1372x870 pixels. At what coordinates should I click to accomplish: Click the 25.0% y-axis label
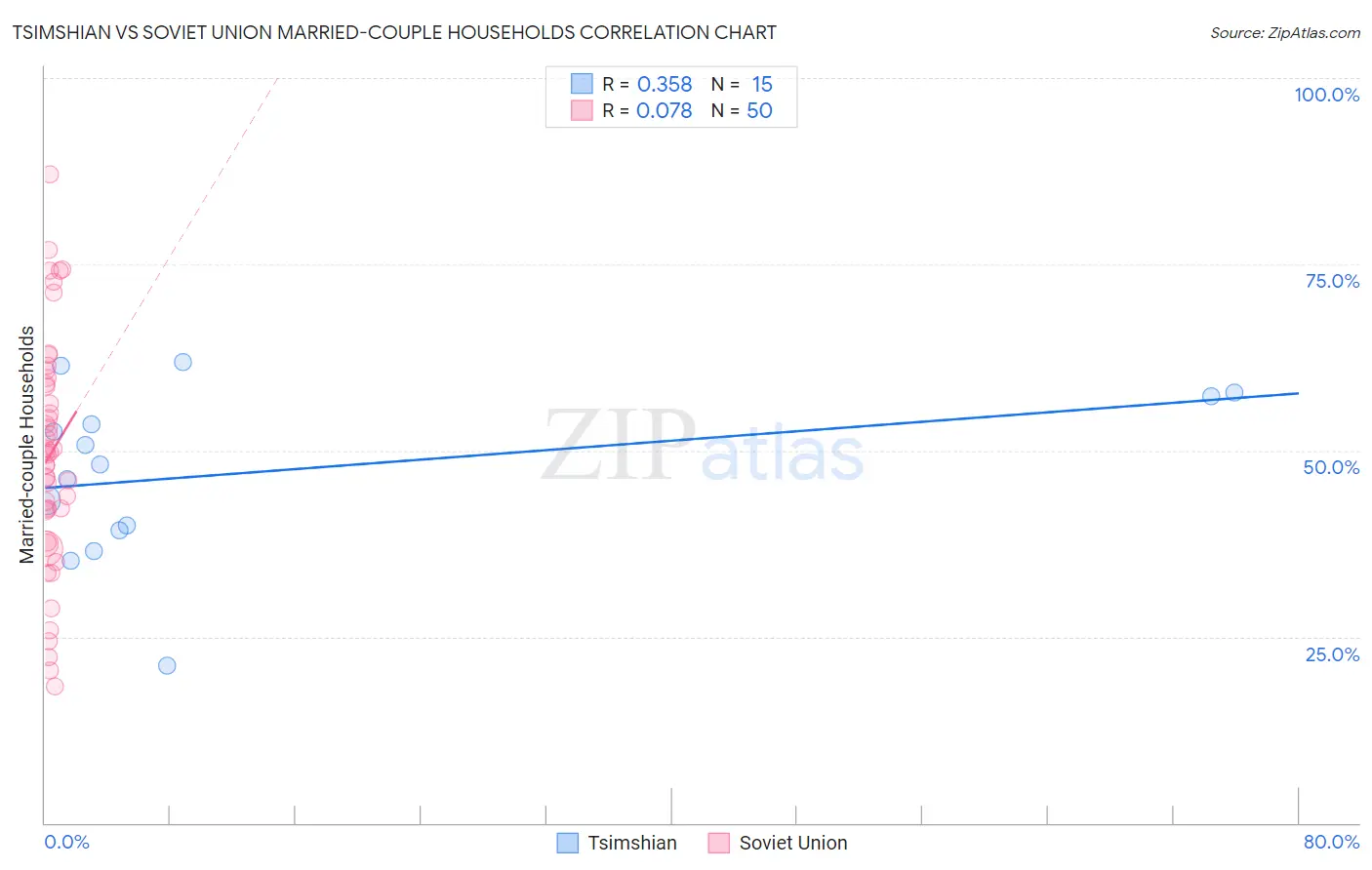[1332, 654]
